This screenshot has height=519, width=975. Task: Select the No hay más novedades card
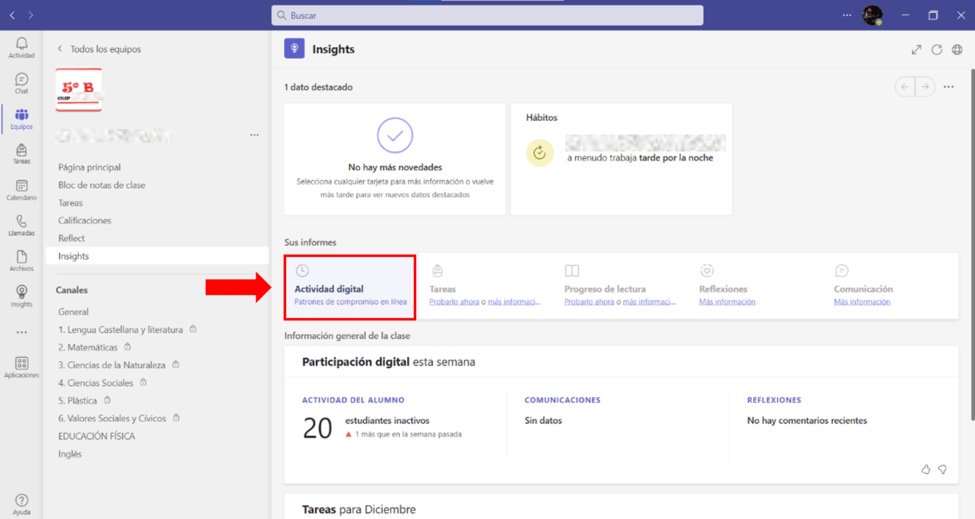click(395, 159)
